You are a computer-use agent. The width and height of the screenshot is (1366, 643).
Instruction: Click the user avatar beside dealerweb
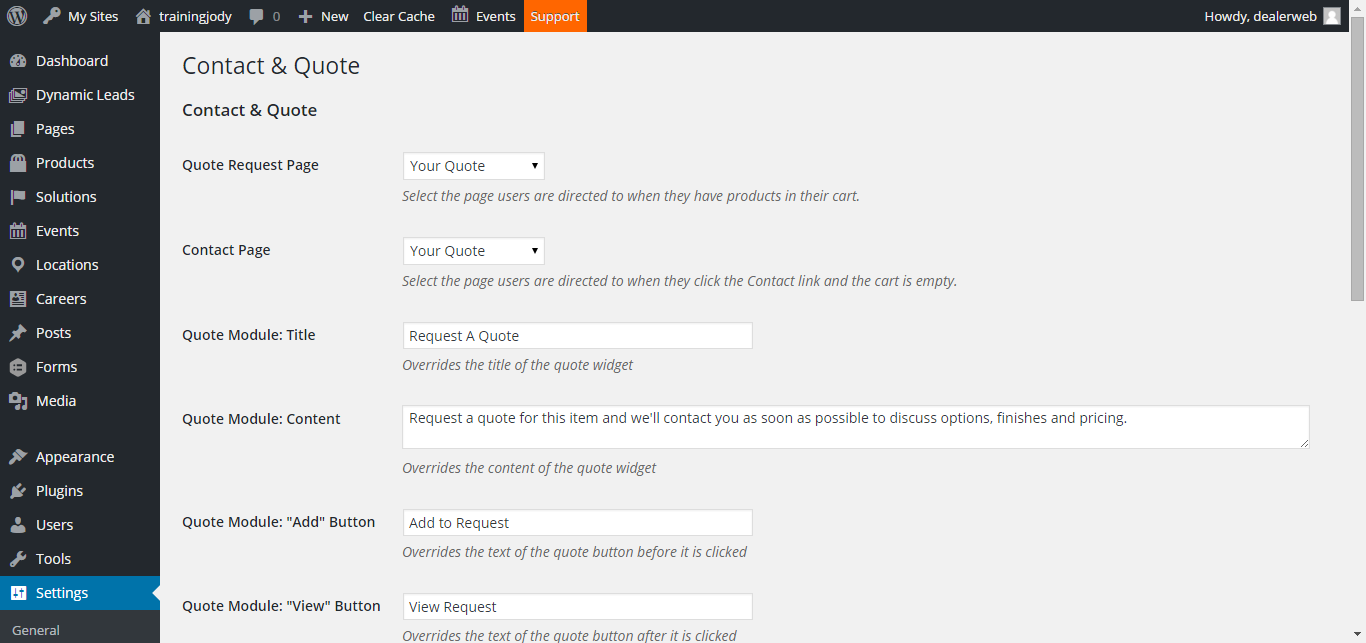tap(1332, 16)
